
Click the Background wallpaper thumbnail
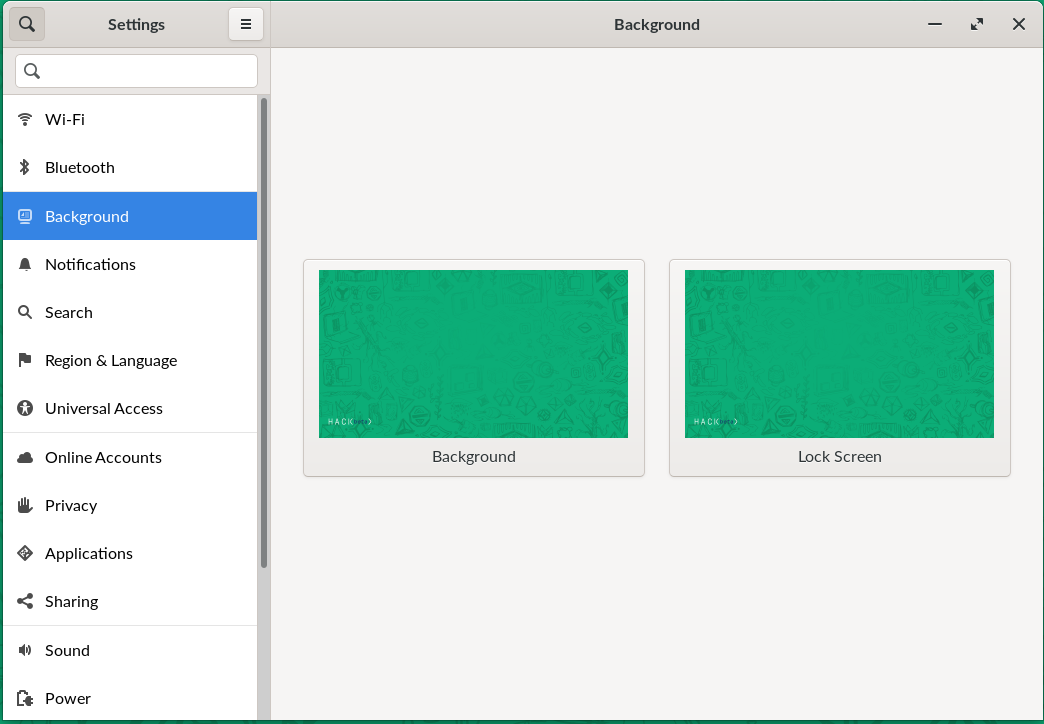click(473, 354)
